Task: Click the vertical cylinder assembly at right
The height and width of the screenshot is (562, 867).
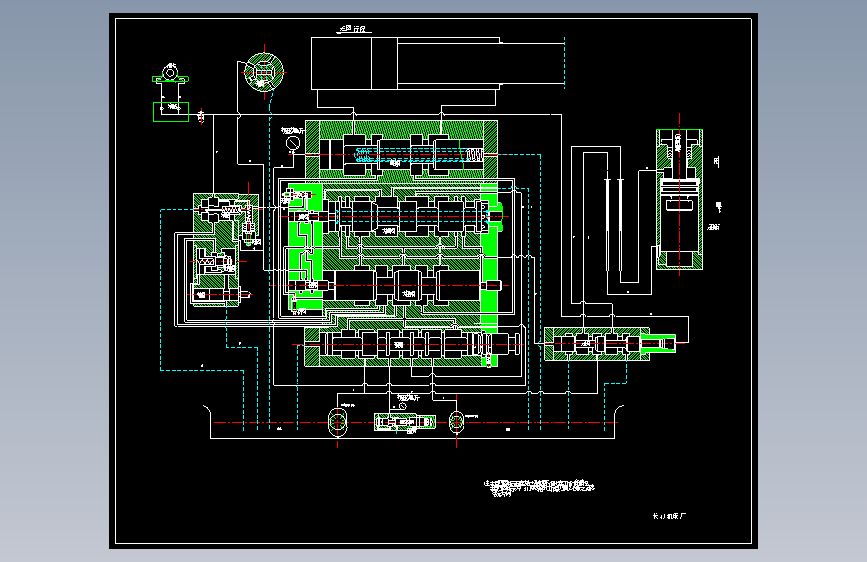Action: (680, 200)
